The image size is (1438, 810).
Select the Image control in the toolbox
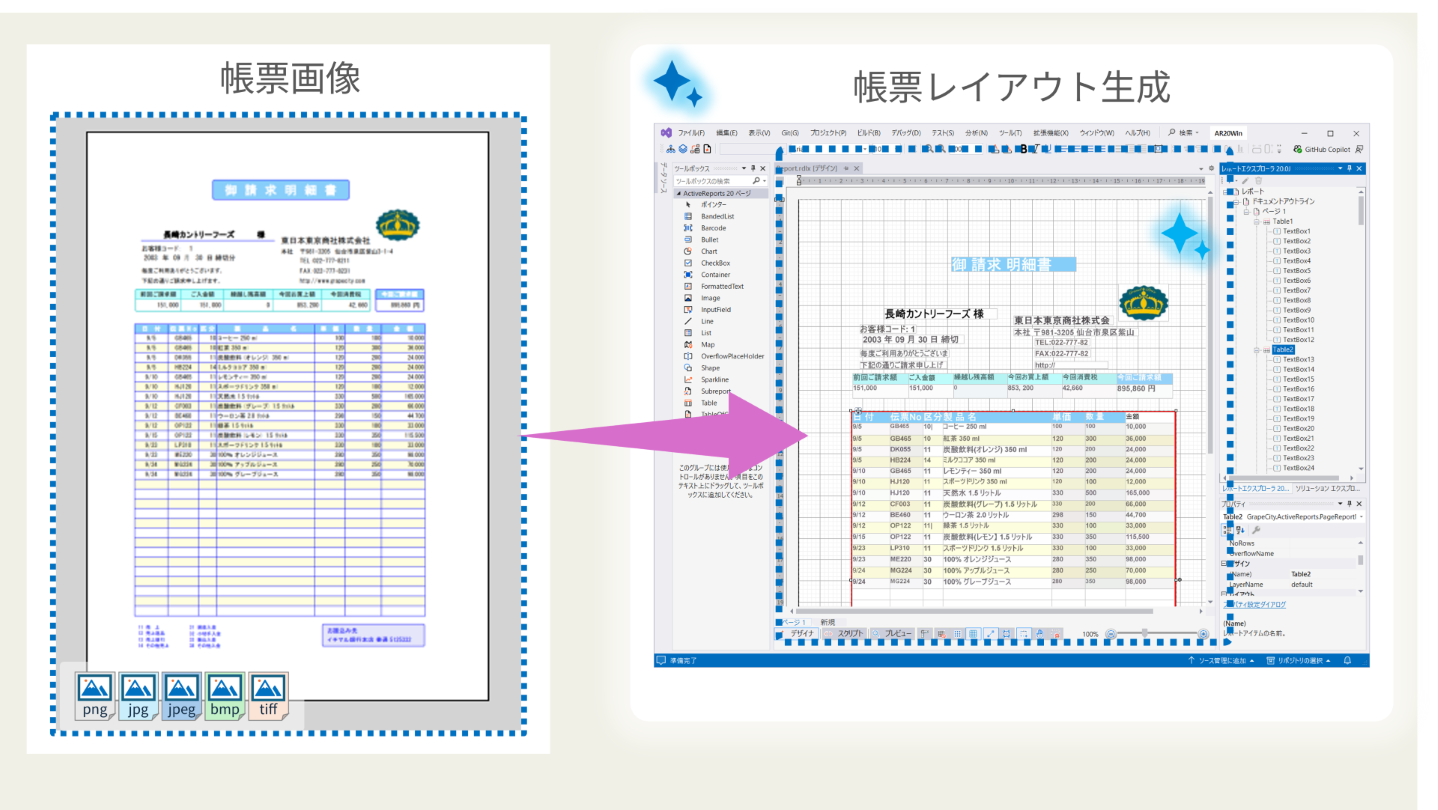[x=710, y=298]
